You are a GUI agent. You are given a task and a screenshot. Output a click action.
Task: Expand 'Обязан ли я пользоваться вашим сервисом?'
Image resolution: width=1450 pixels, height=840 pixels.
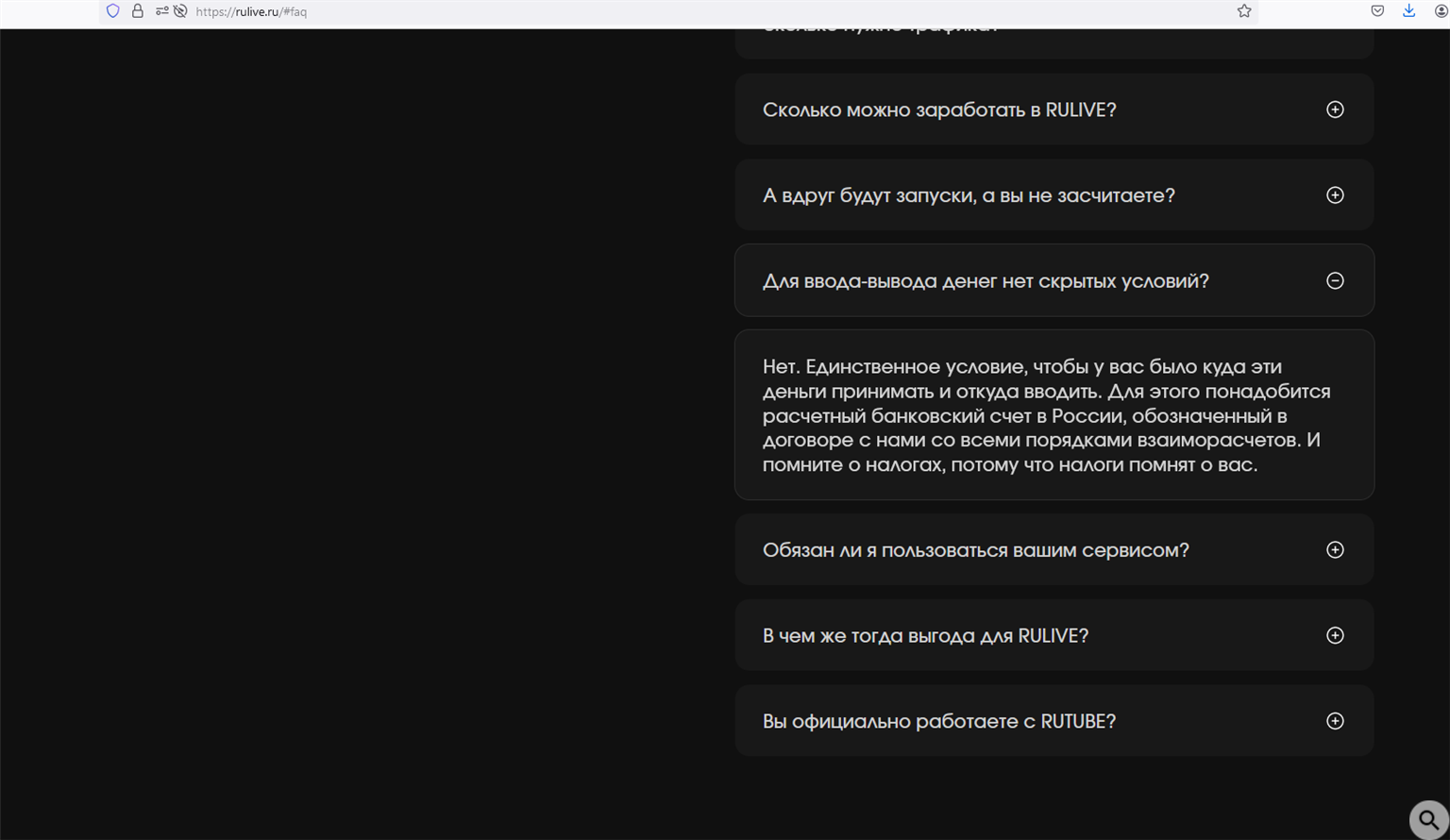click(1054, 549)
